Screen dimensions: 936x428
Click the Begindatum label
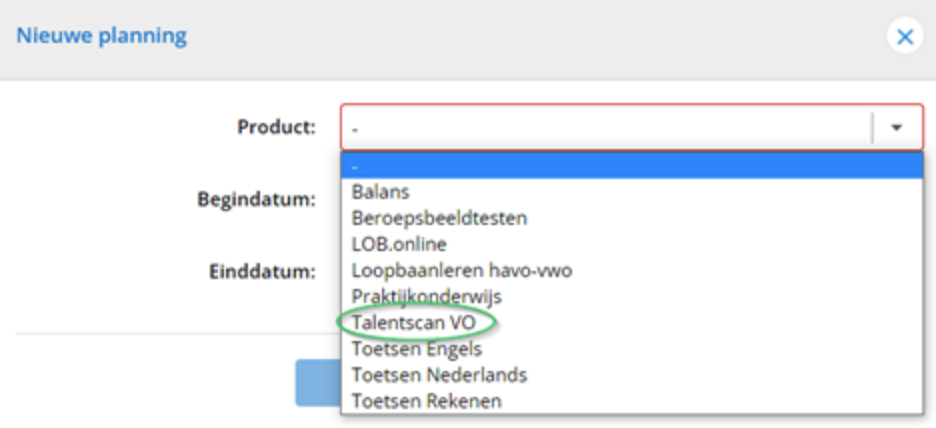(256, 198)
